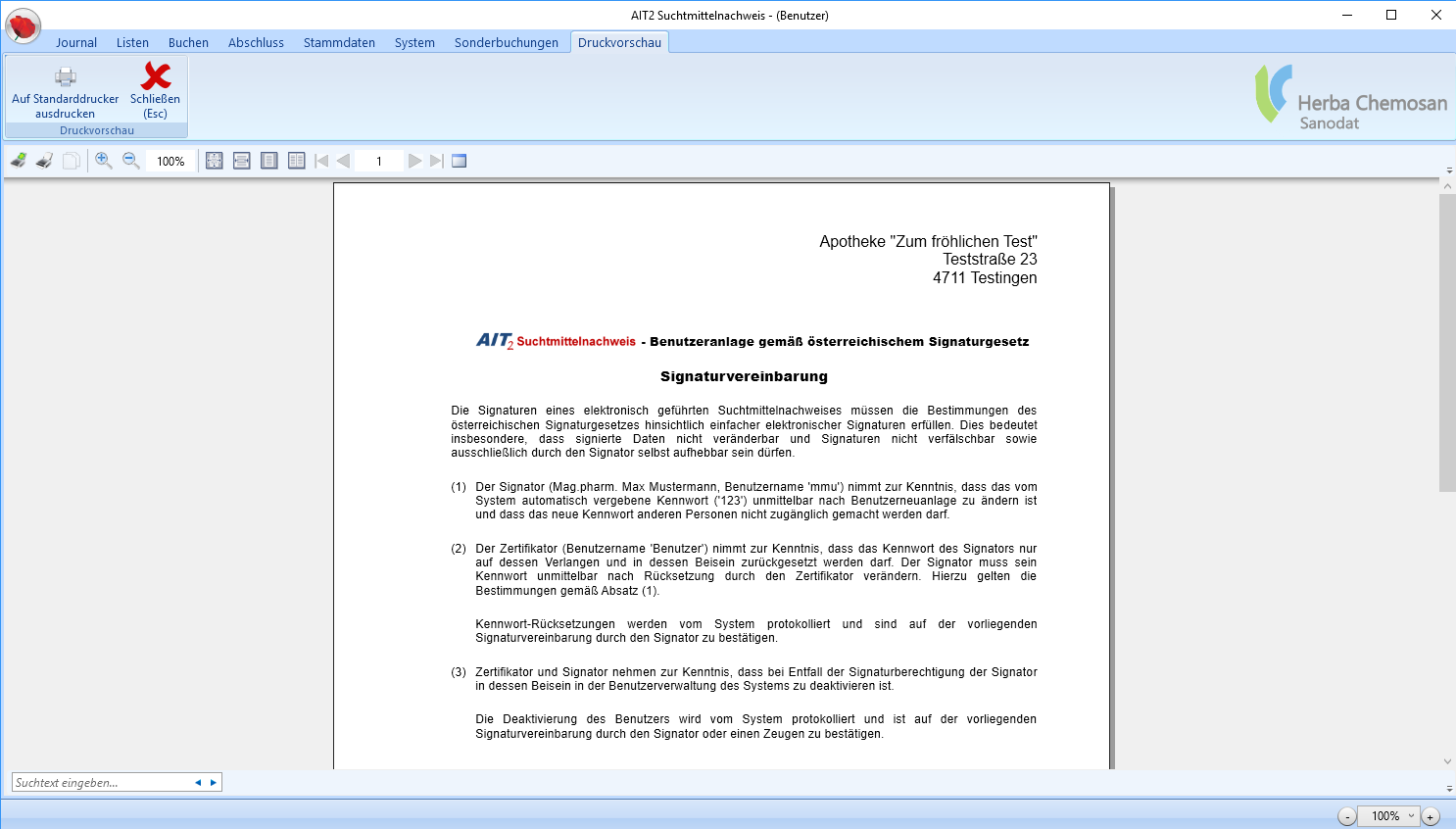Zoom out with the minus magnifier
1456x829 pixels.
click(x=131, y=161)
